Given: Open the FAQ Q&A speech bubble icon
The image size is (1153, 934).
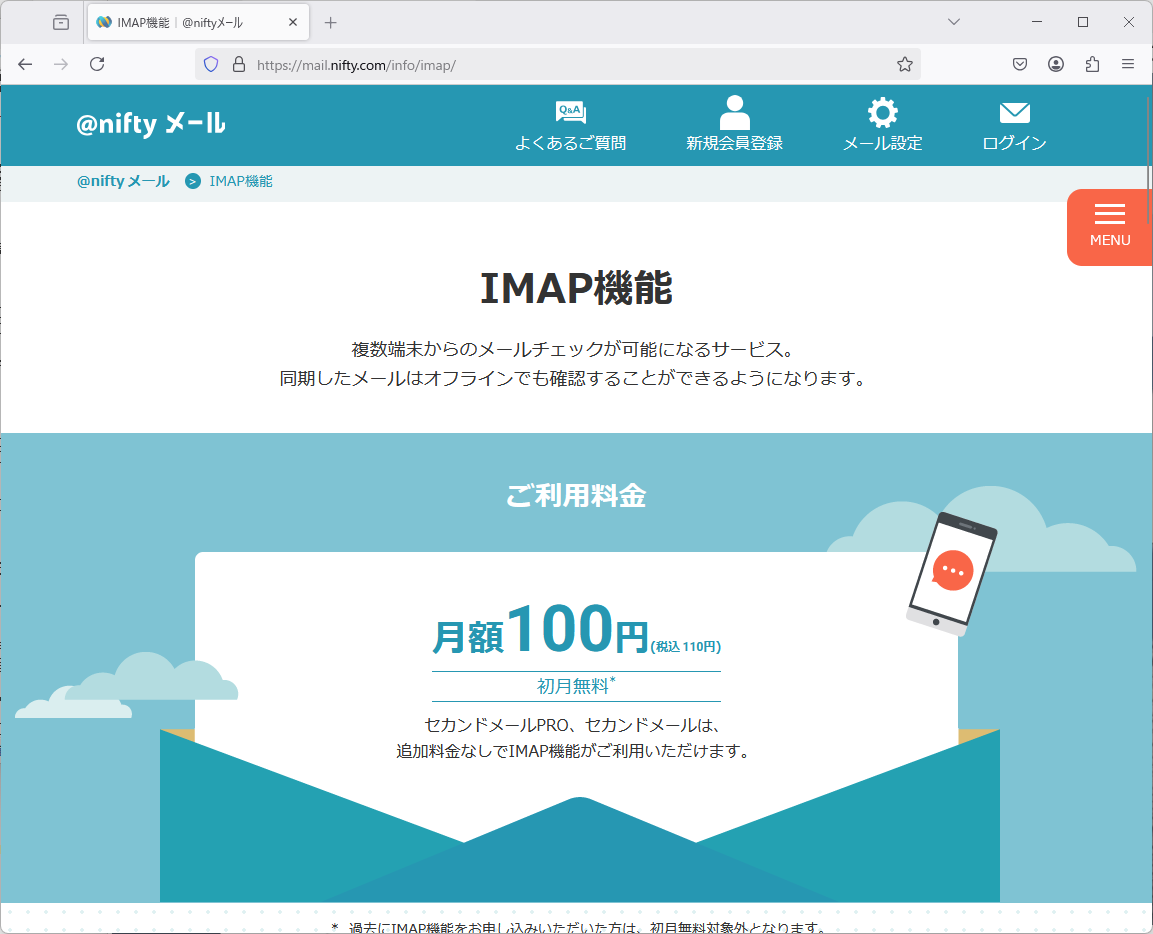Looking at the screenshot, I should (x=570, y=112).
